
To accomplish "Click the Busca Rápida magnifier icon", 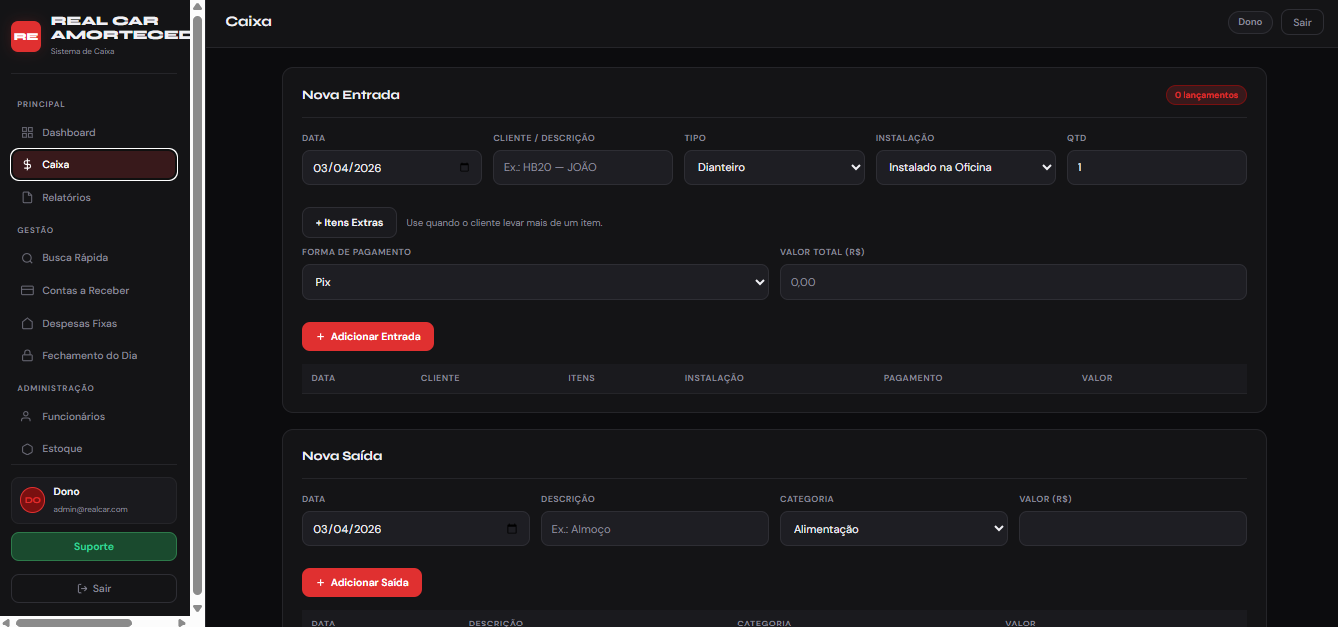I will coord(27,258).
